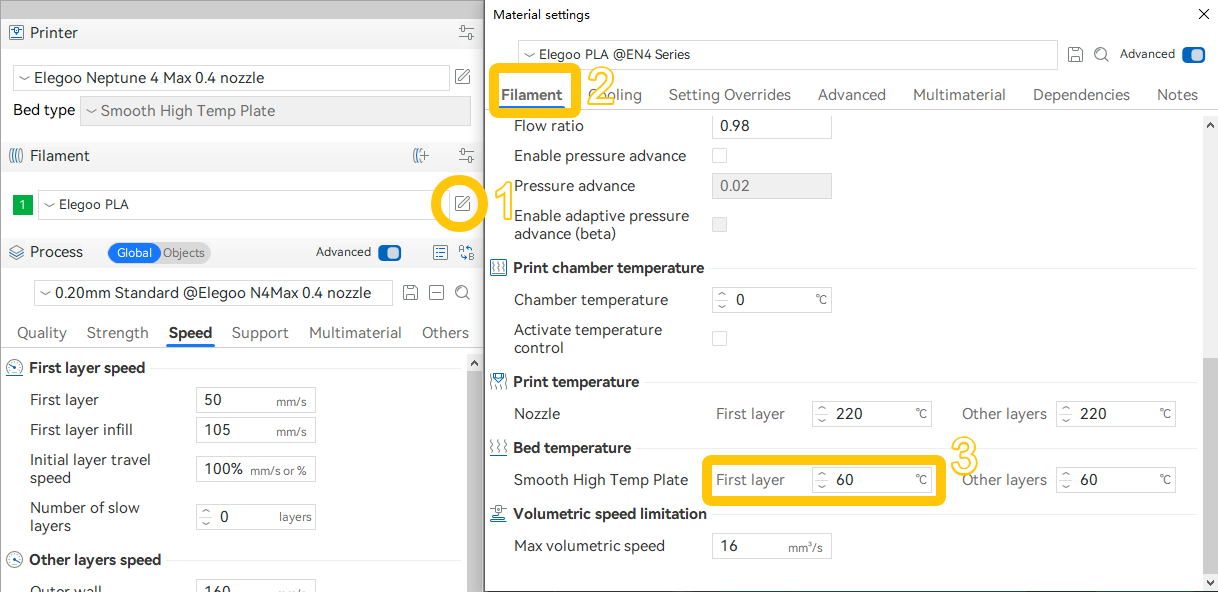
Task: Click Chamber temperature stepper arrows
Action: pos(722,300)
